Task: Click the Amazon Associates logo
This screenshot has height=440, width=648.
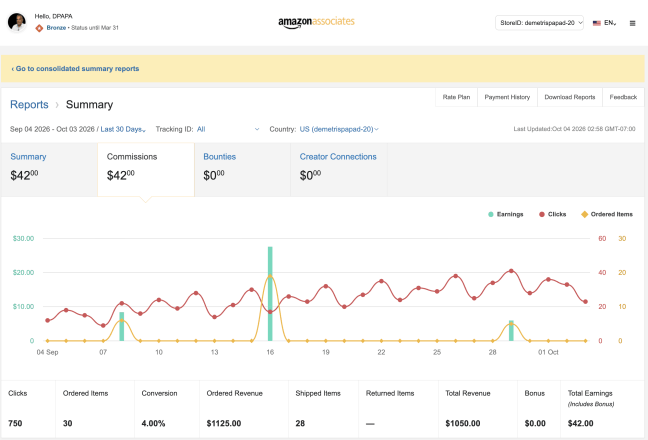Action: point(316,22)
